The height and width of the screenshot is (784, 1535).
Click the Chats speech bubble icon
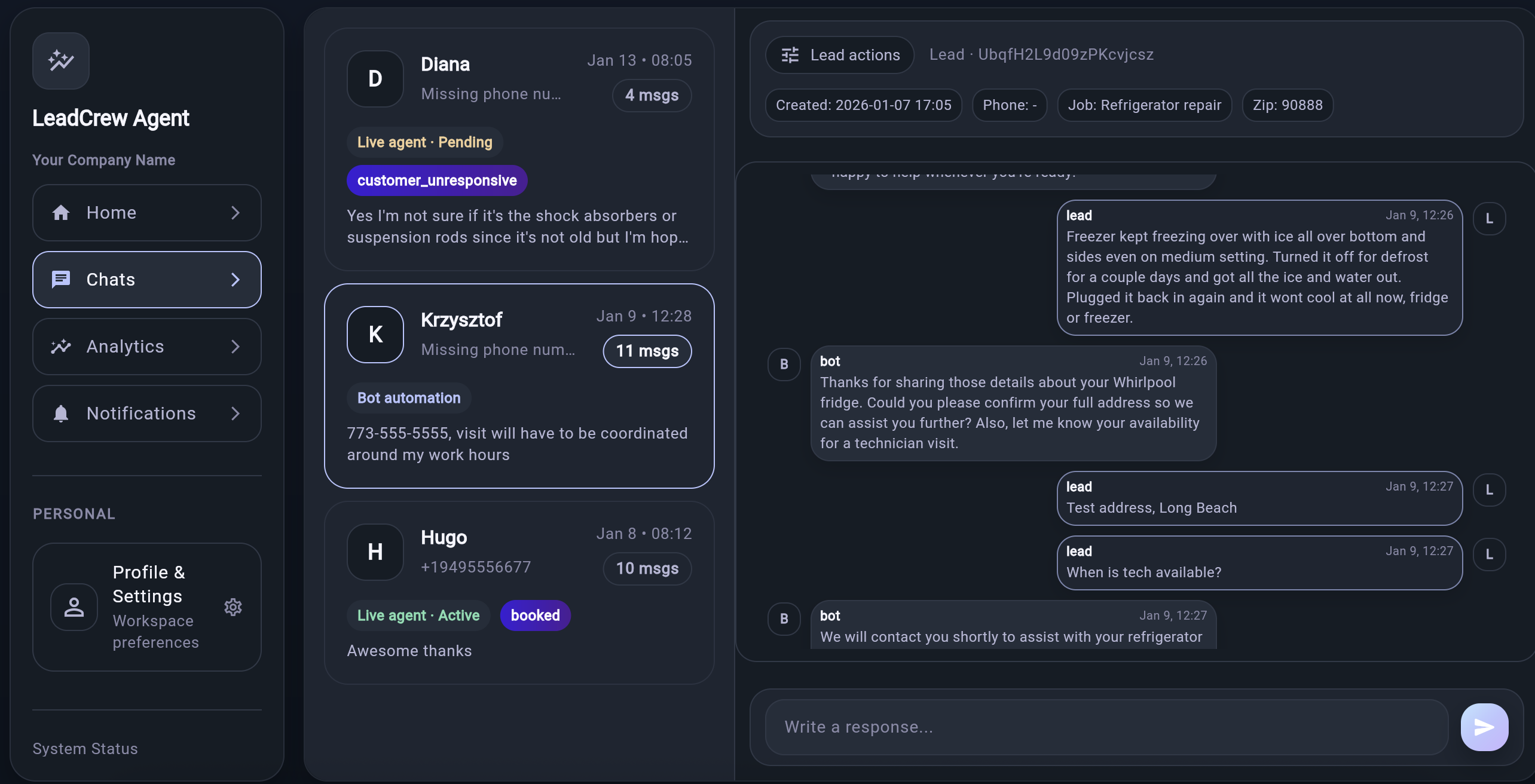pyautogui.click(x=60, y=279)
